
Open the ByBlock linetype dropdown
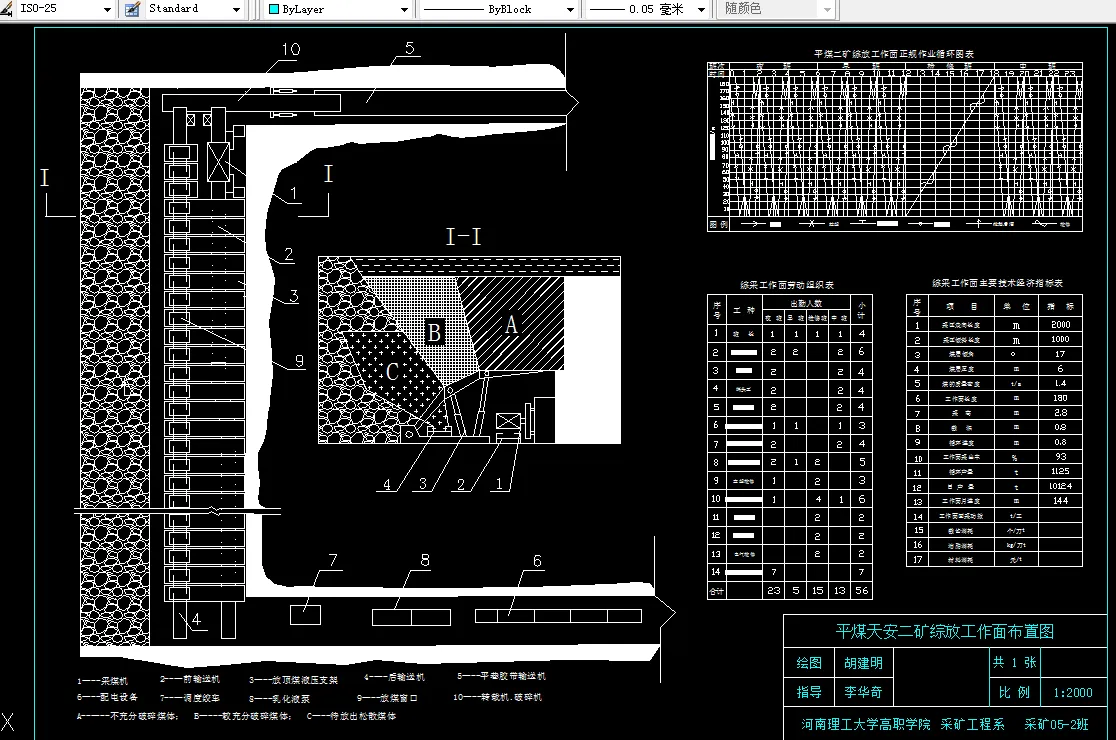pos(570,9)
